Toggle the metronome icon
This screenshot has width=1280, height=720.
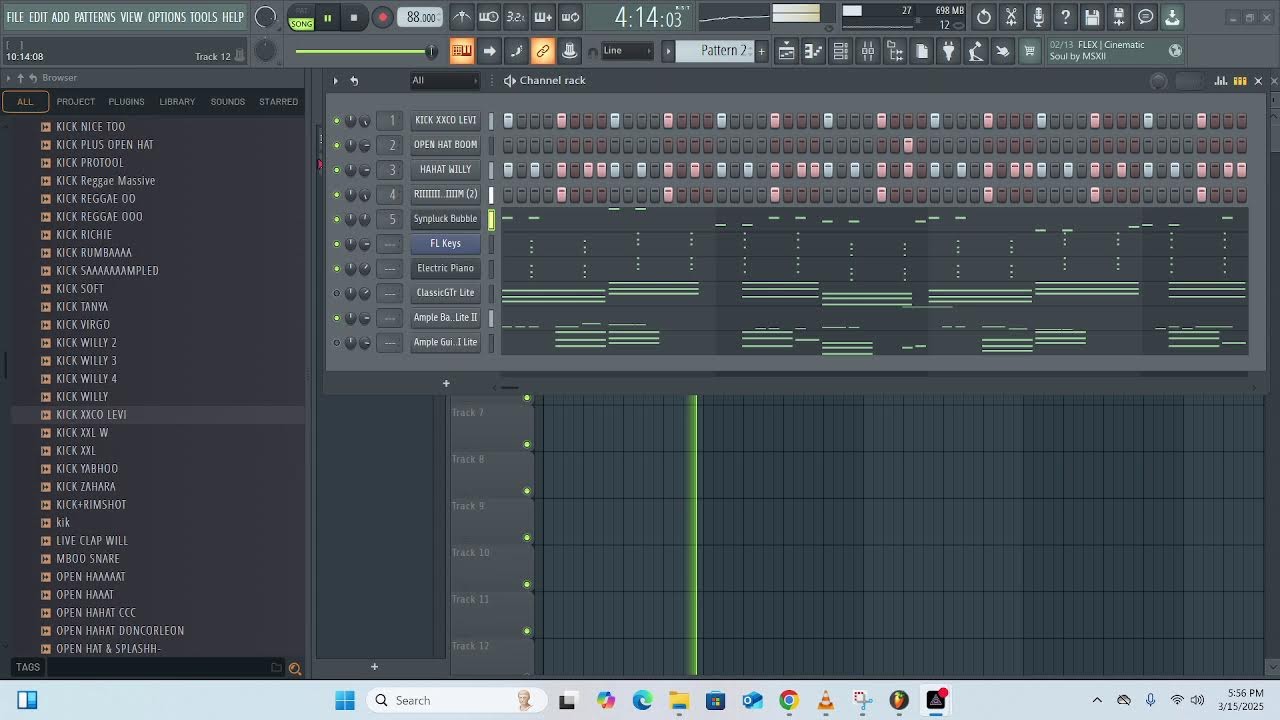[x=462, y=17]
